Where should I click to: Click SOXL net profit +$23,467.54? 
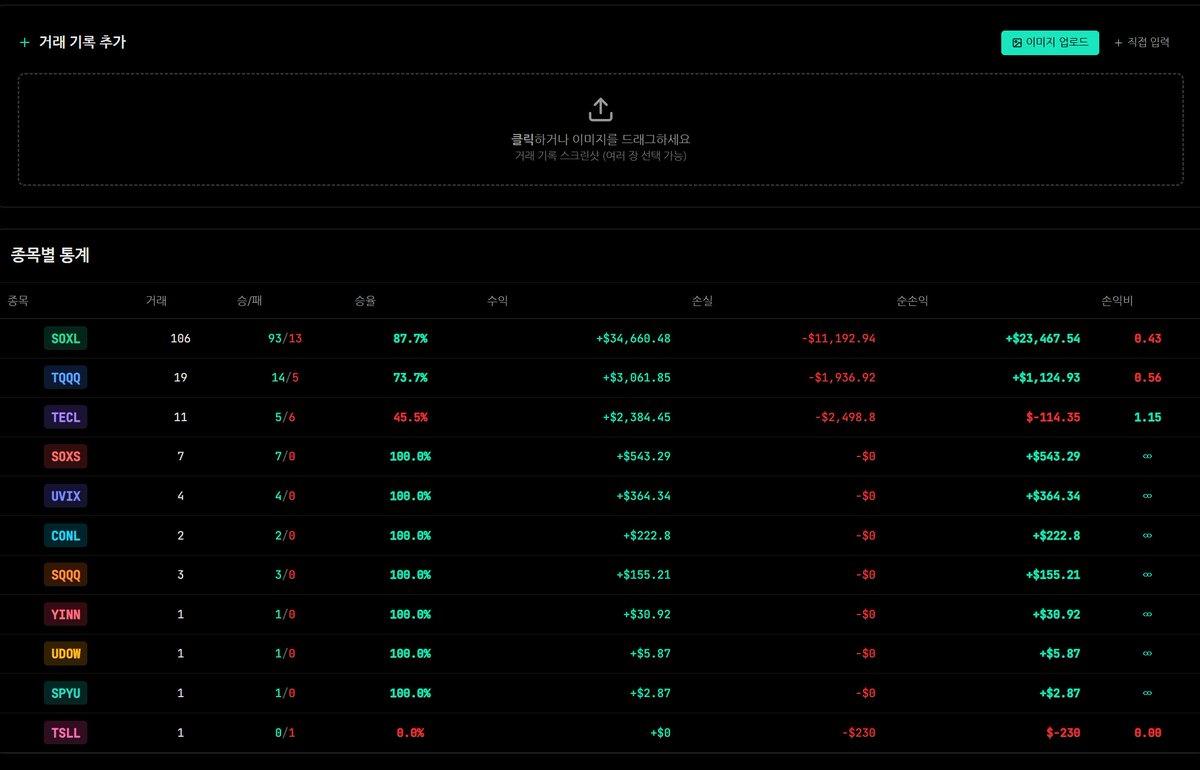click(1043, 339)
